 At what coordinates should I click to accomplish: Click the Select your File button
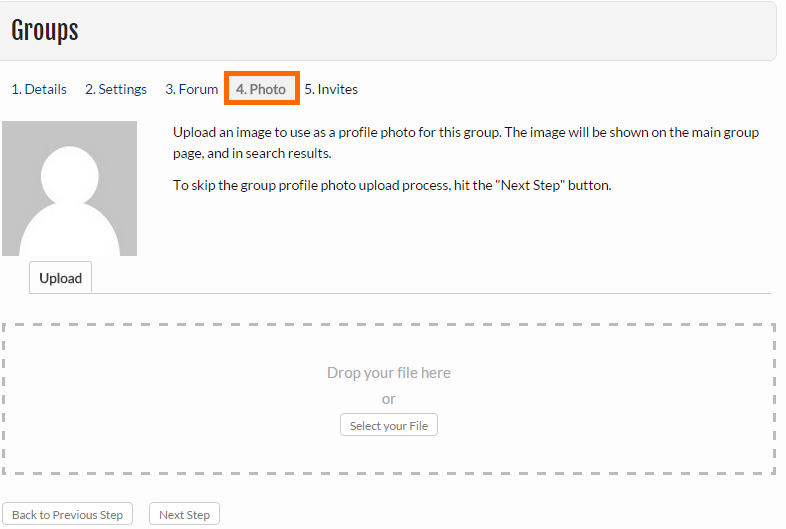[388, 425]
